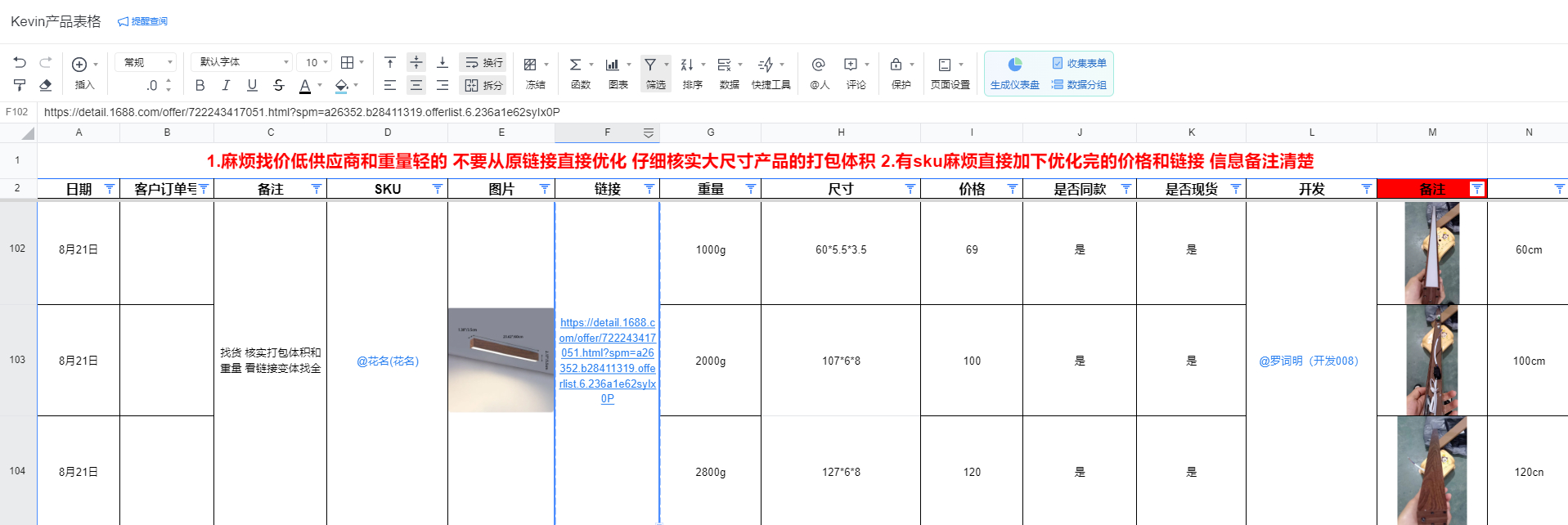Image resolution: width=1568 pixels, height=525 pixels.
Task: Open the 函数 sum function icon
Action: click(576, 65)
